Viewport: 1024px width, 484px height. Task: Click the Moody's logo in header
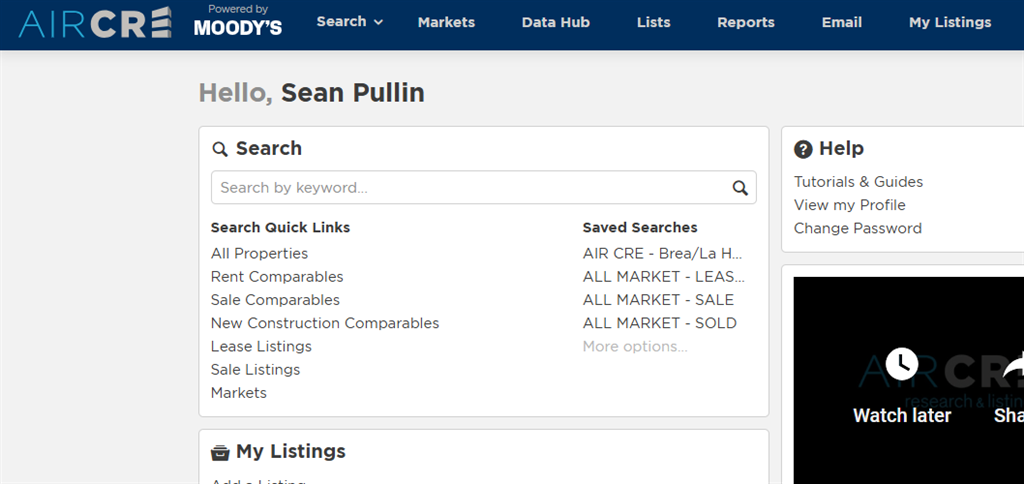coord(237,22)
